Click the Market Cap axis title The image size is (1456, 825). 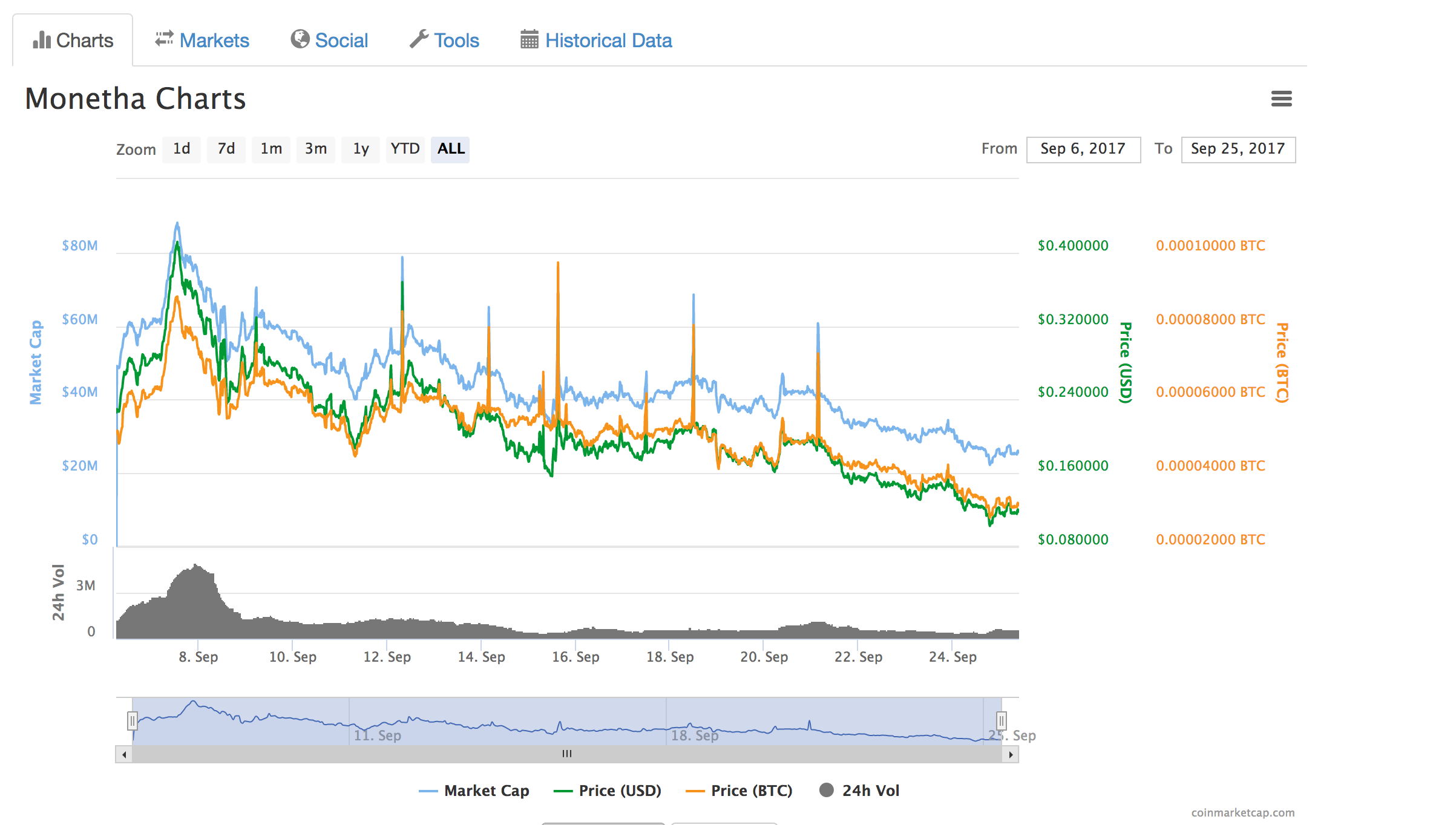[36, 362]
